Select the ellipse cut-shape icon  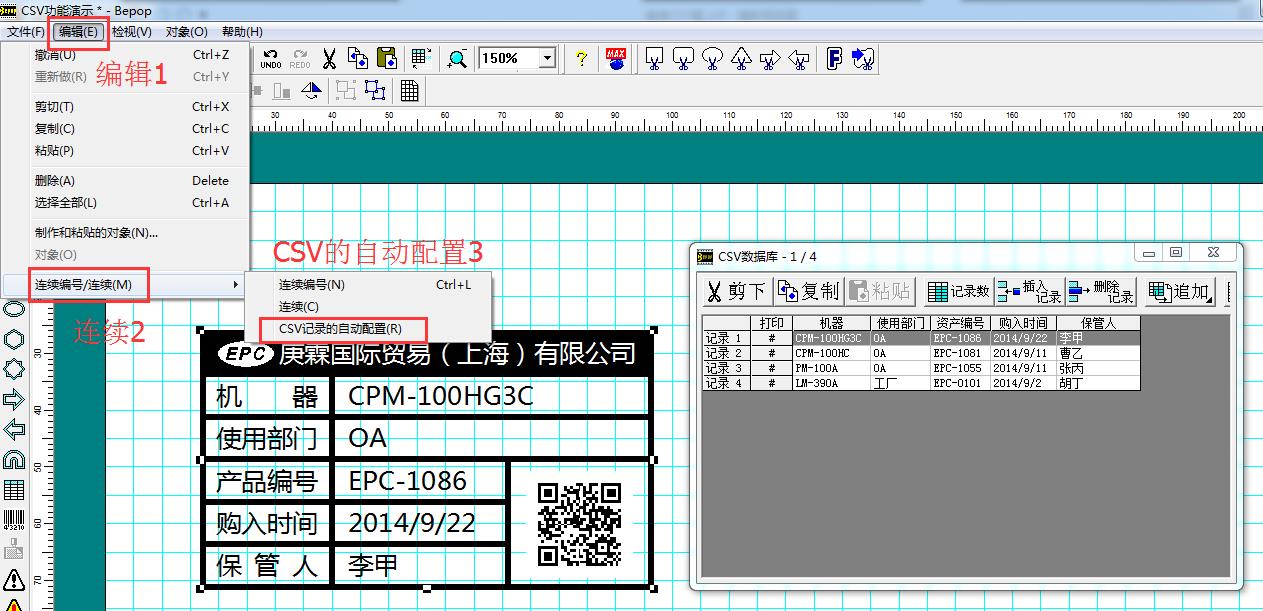point(713,59)
